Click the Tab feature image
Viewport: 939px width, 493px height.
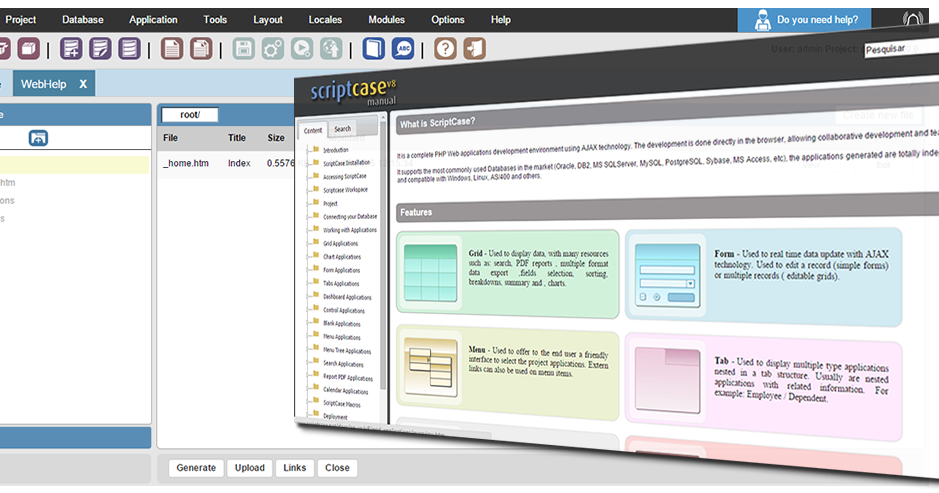[x=667, y=380]
